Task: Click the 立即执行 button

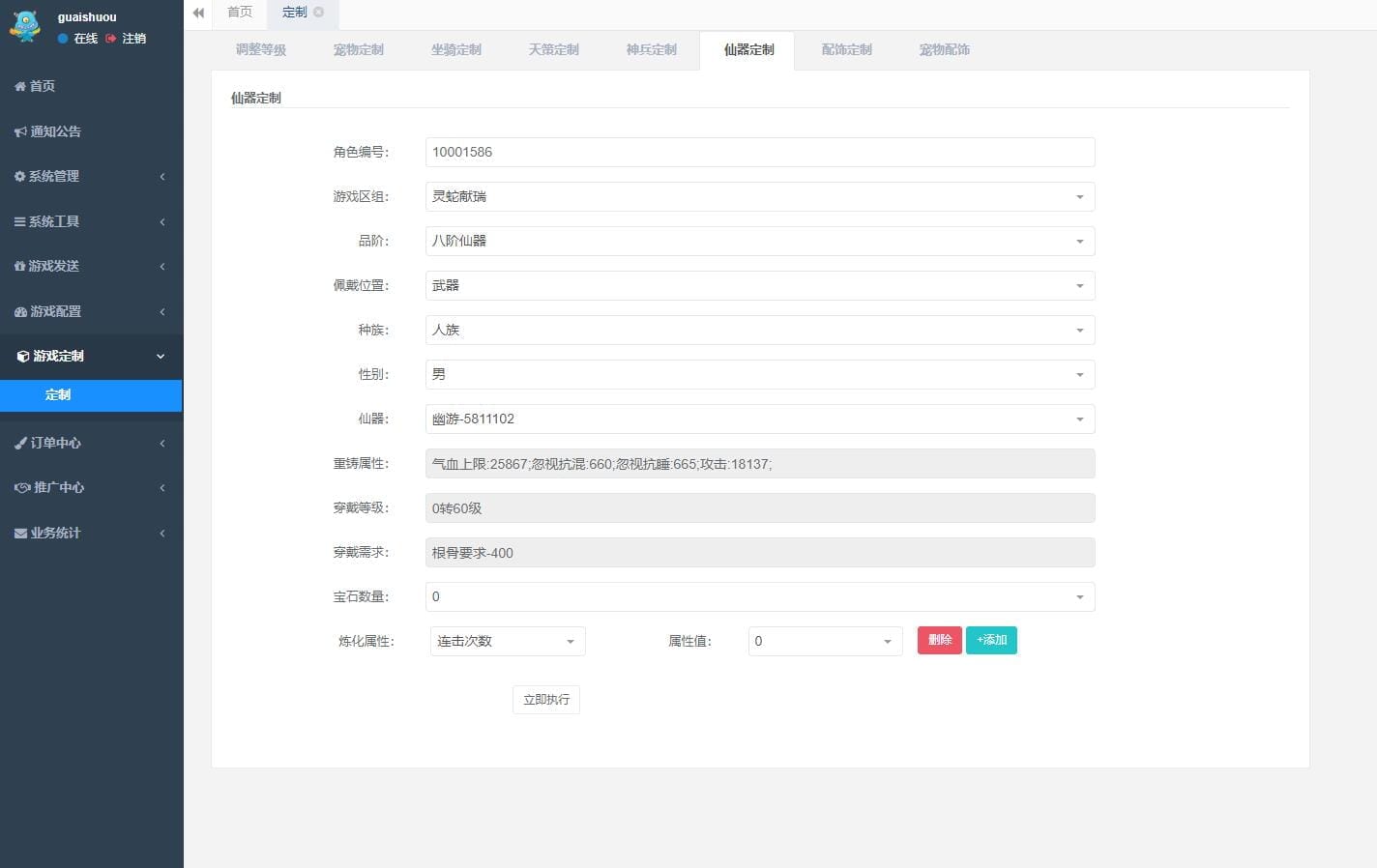Action: click(x=545, y=699)
